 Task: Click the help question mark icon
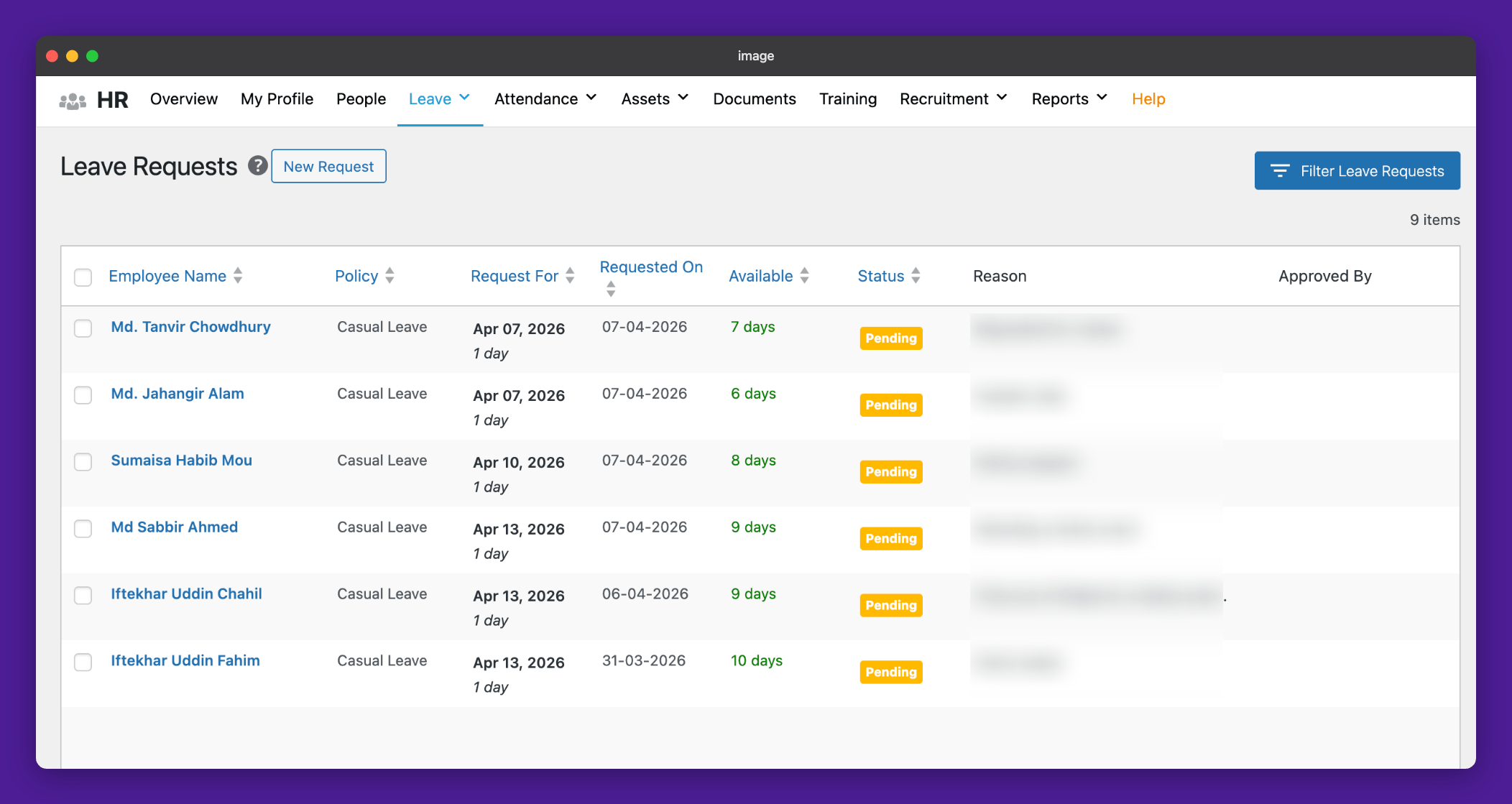click(258, 166)
